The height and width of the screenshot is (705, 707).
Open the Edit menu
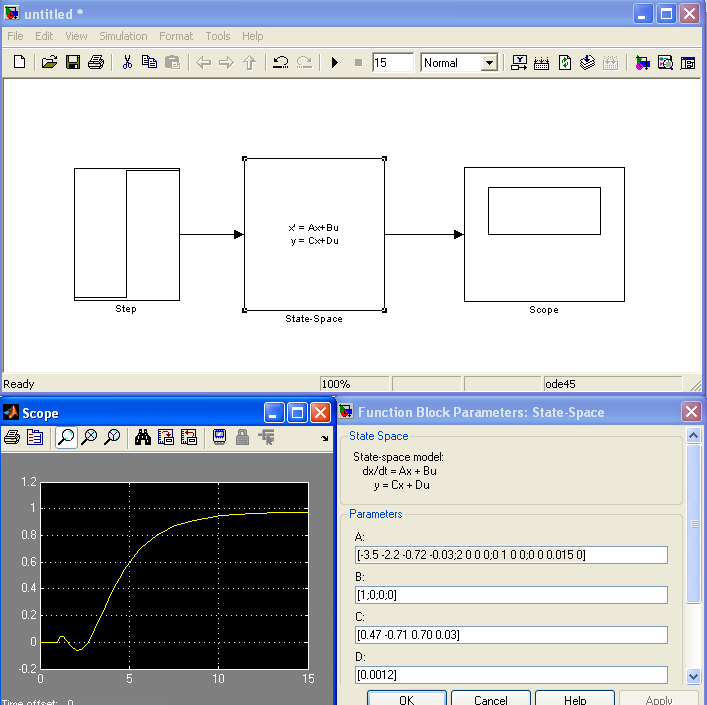point(44,36)
